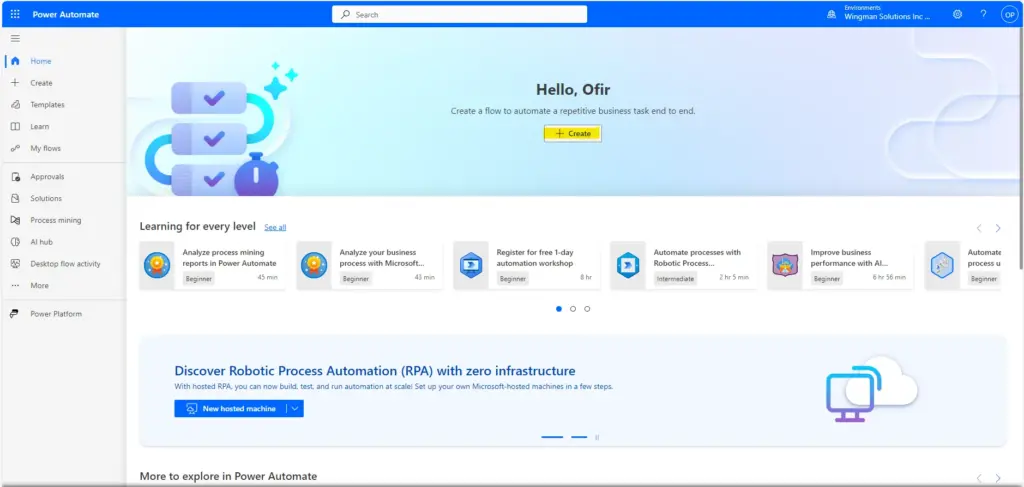
Task: Open Register for free 1-day automation workshop
Action: (x=526, y=266)
